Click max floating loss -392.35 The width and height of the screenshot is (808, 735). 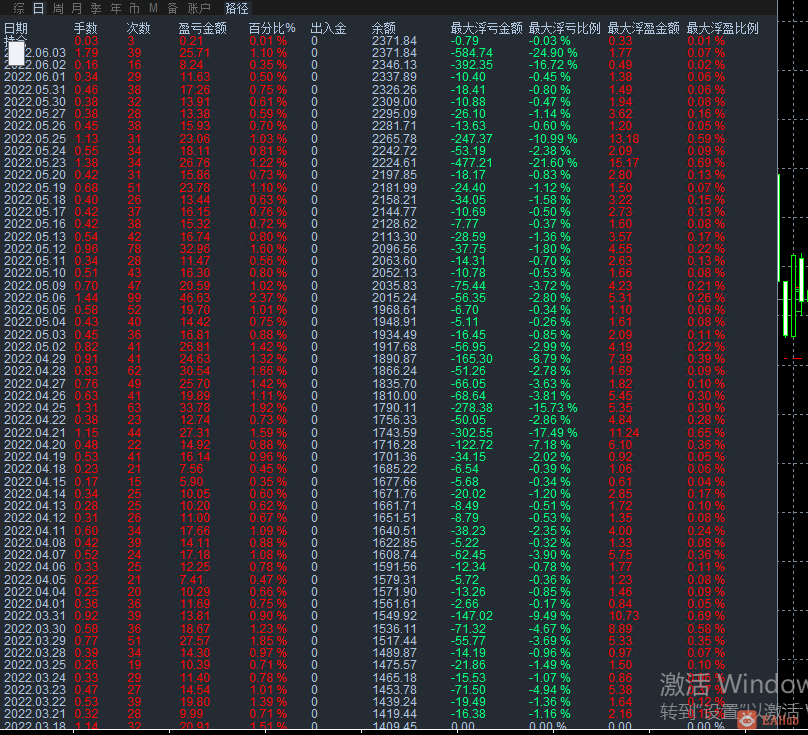tap(472, 65)
